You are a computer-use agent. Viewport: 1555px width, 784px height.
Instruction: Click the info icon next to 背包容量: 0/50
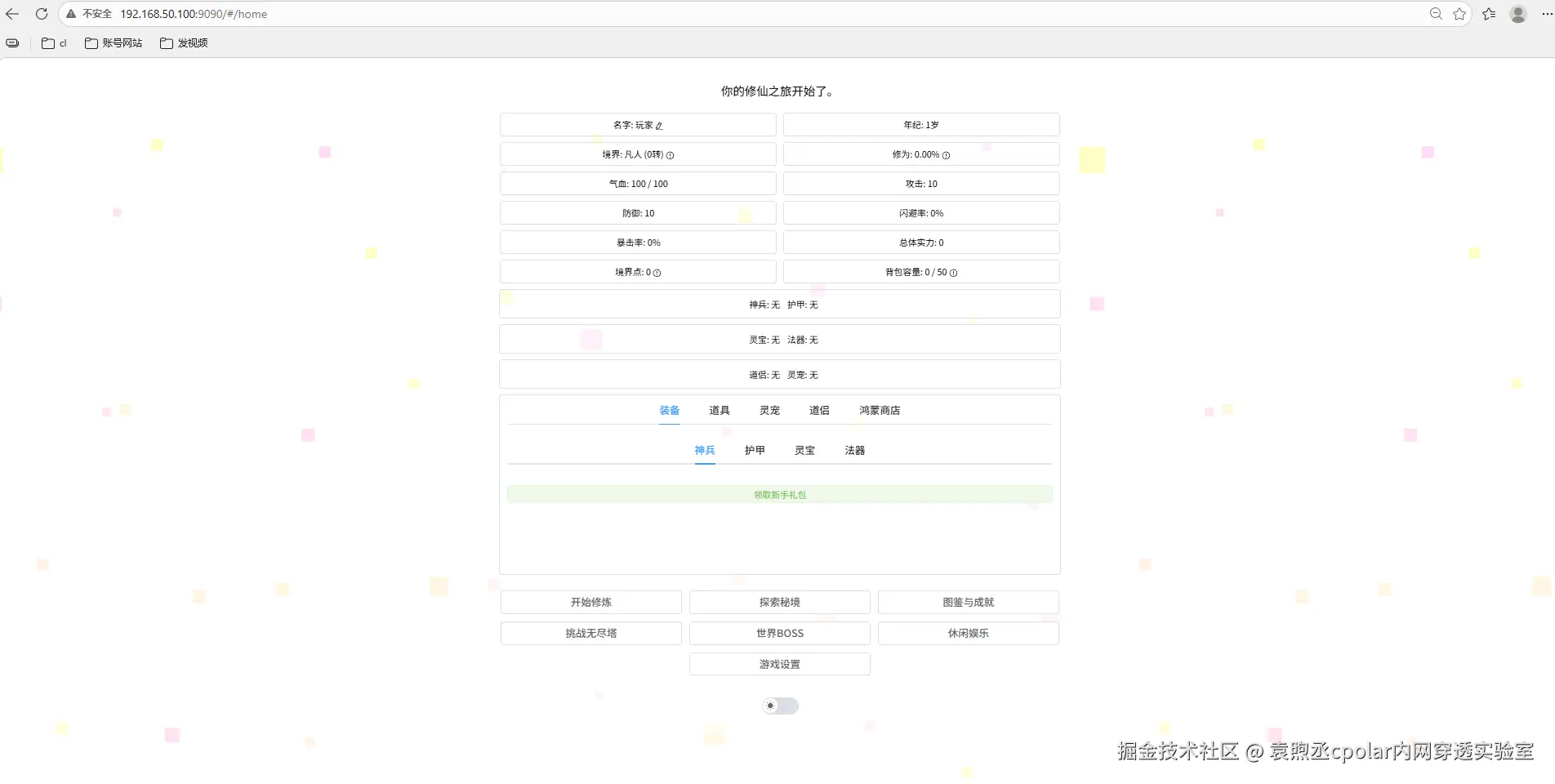click(952, 273)
